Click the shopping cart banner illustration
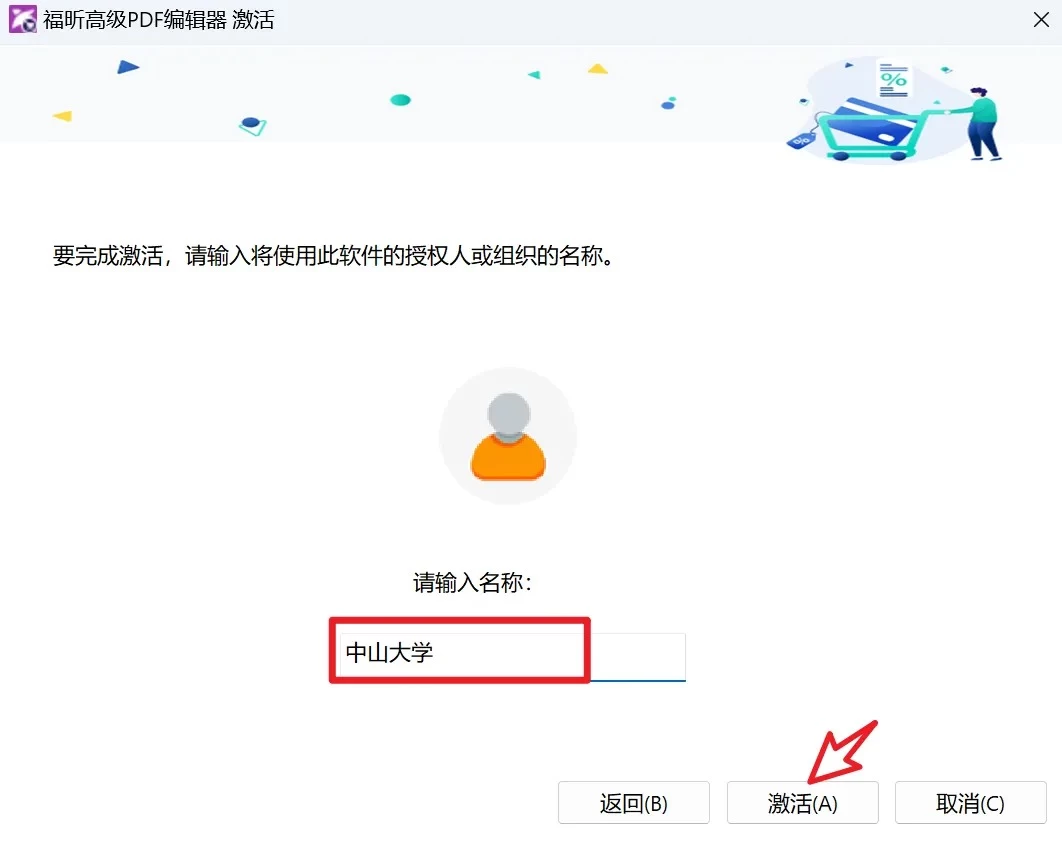Viewport: 1062px width, 843px height. click(x=894, y=111)
